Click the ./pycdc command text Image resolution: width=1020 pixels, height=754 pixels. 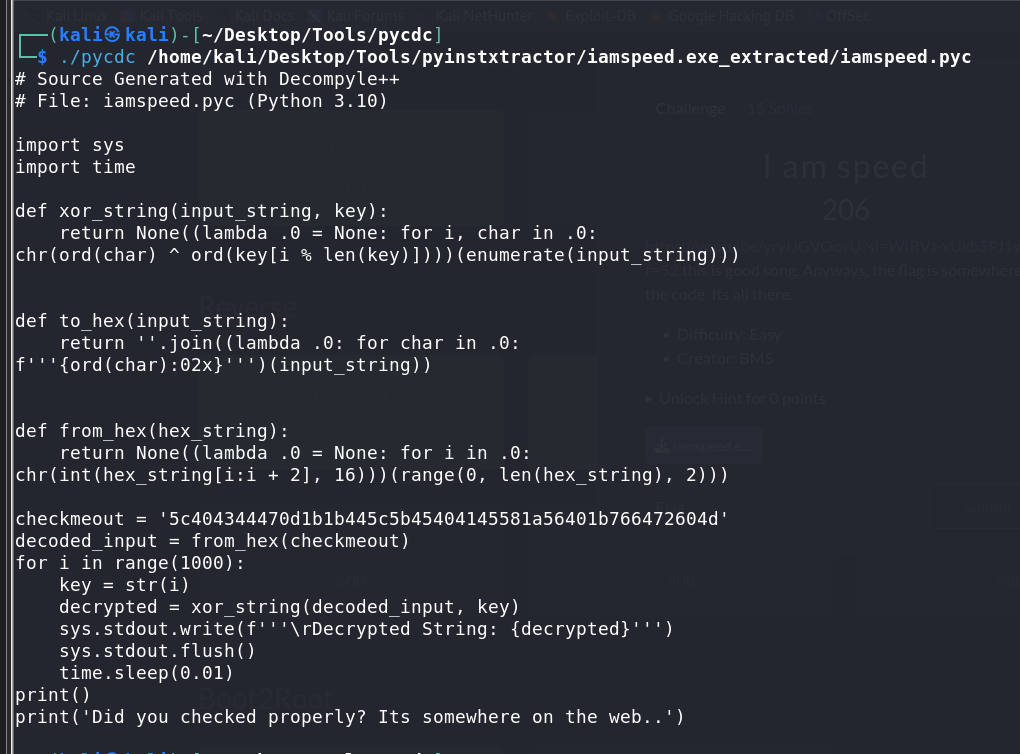[98, 57]
